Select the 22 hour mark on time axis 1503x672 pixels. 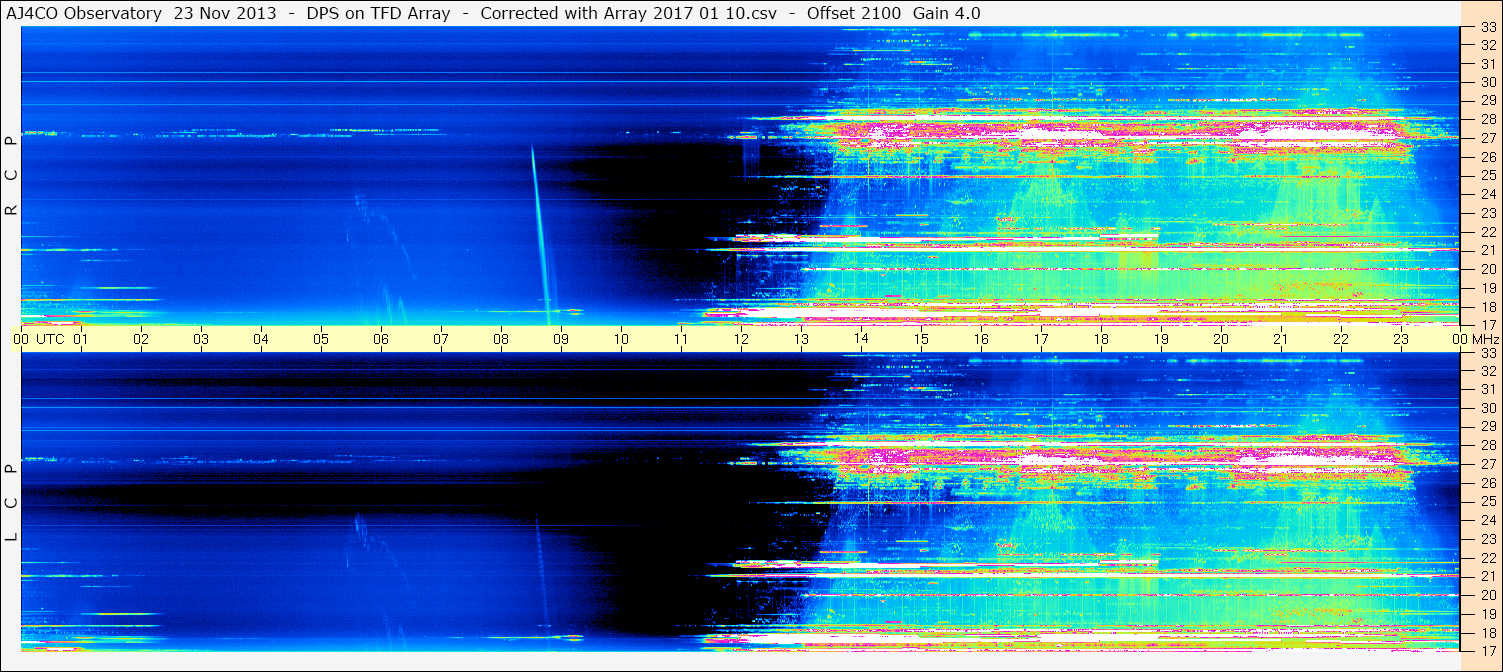[1341, 339]
